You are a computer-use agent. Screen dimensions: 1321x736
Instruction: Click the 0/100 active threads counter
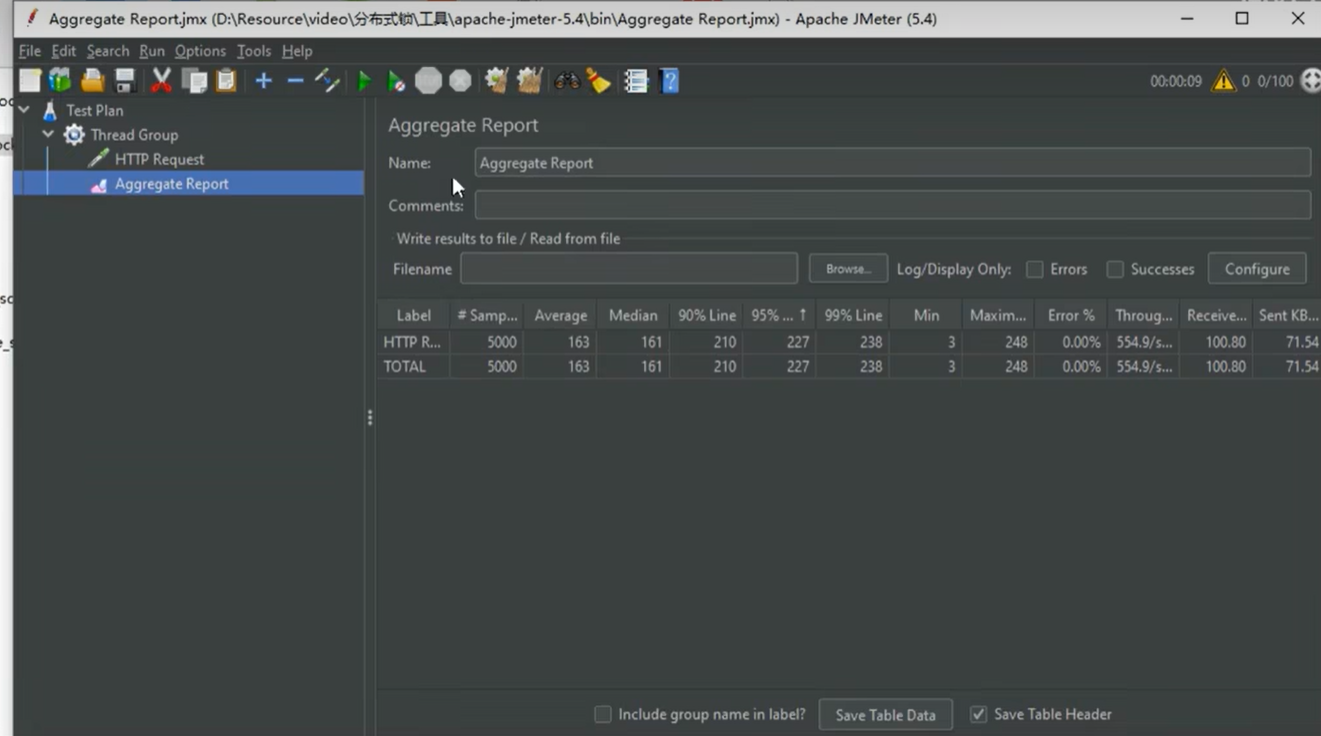tap(1275, 81)
